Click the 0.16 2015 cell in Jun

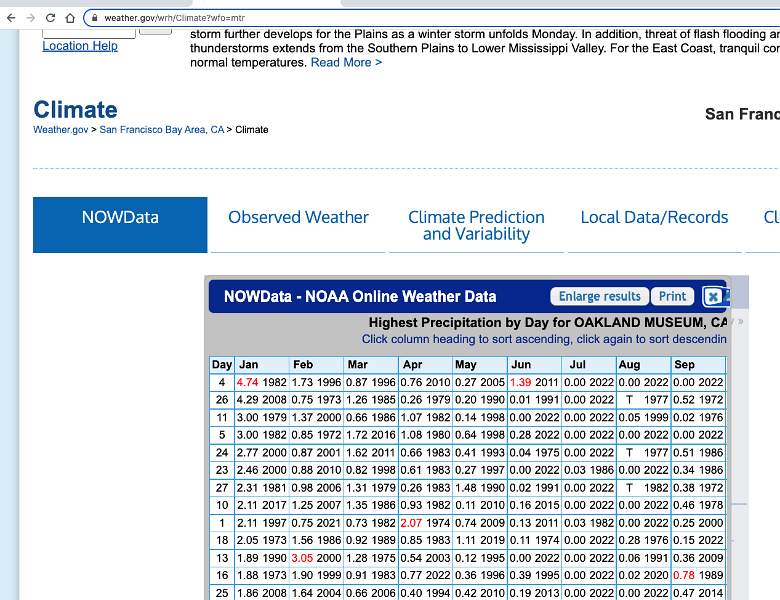click(535, 505)
